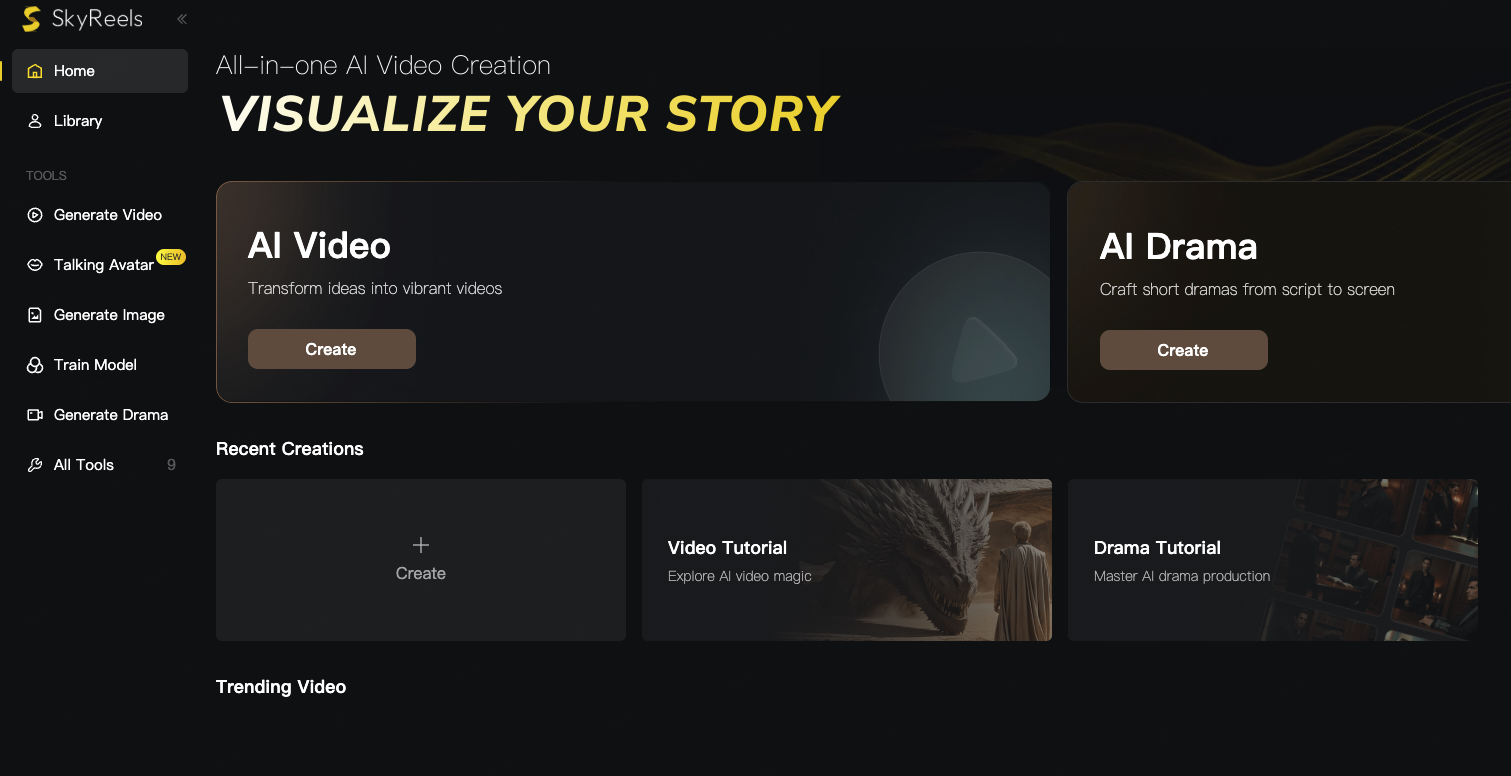Image resolution: width=1511 pixels, height=776 pixels.
Task: Click the Generate Image picture icon
Action: coord(35,315)
